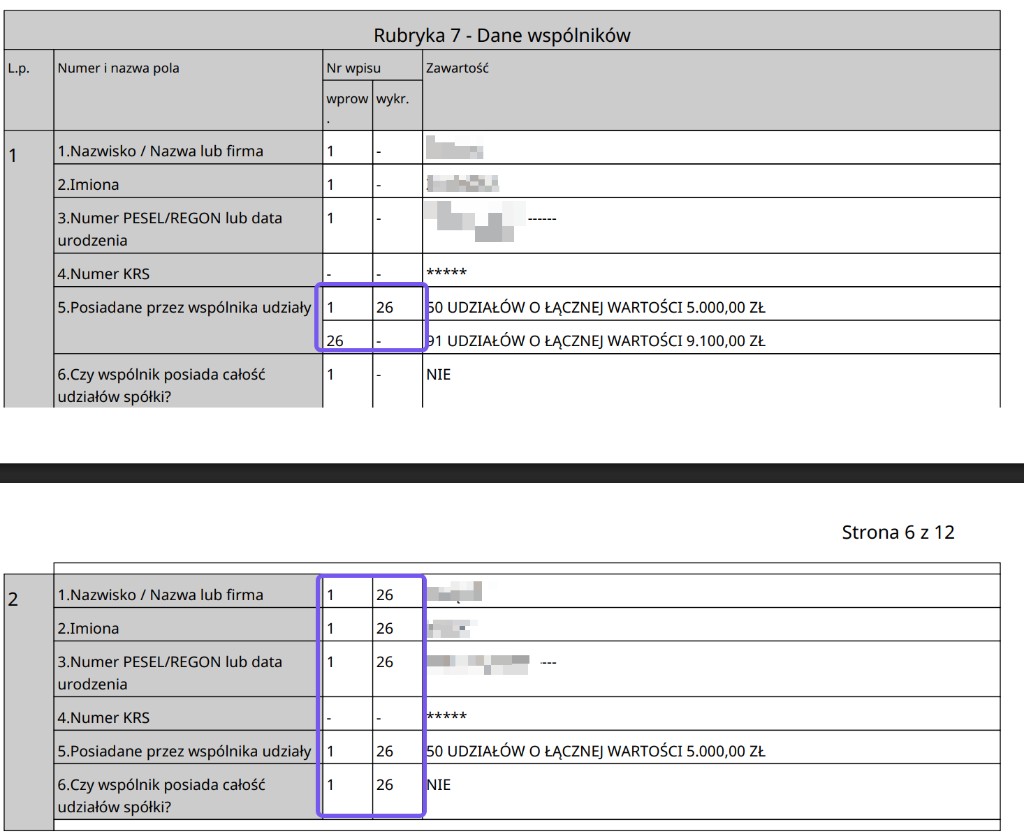Click the 'Zawartość' column header

[x=457, y=68]
